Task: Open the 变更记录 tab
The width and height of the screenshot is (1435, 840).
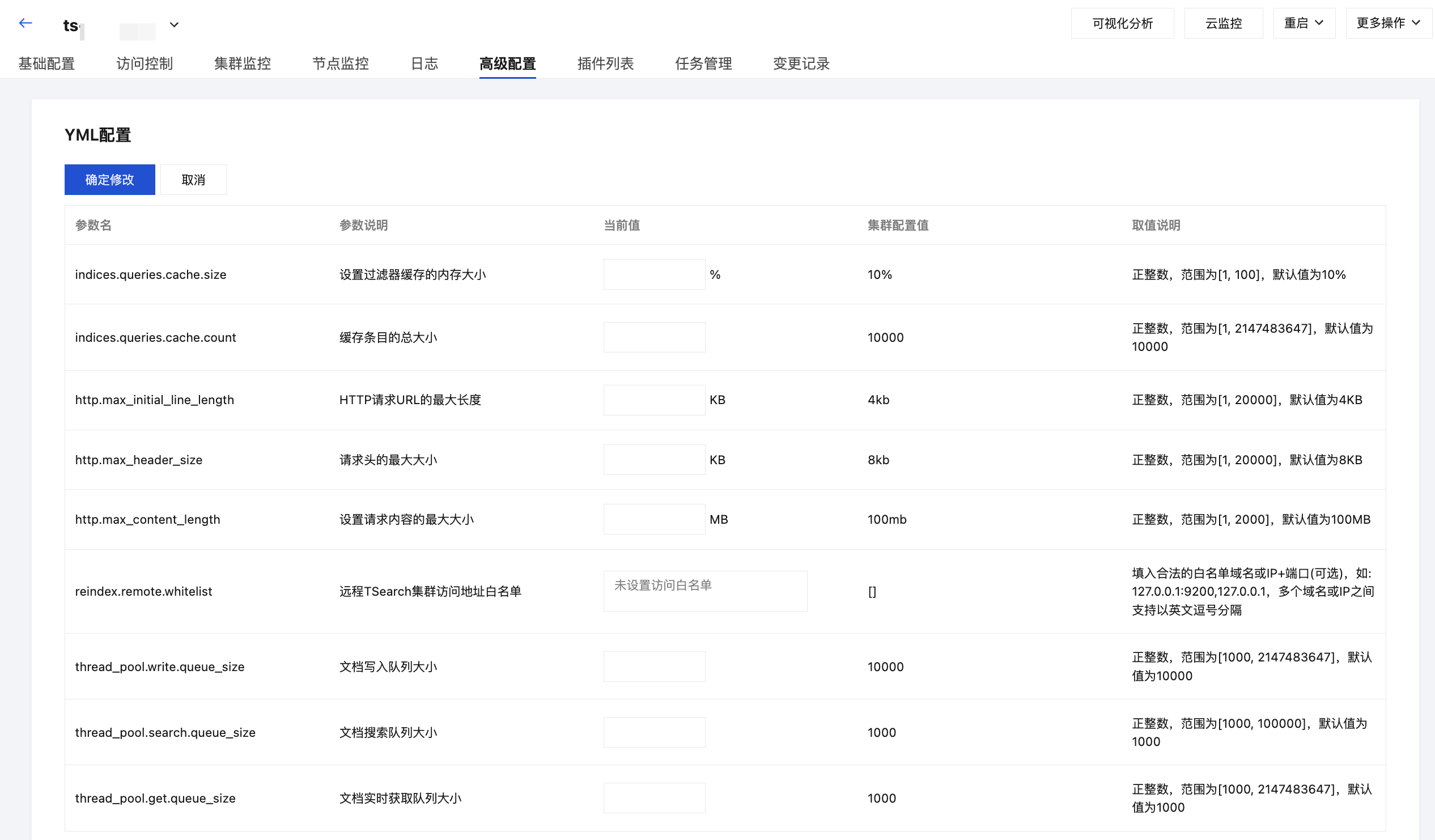Action: (x=801, y=63)
